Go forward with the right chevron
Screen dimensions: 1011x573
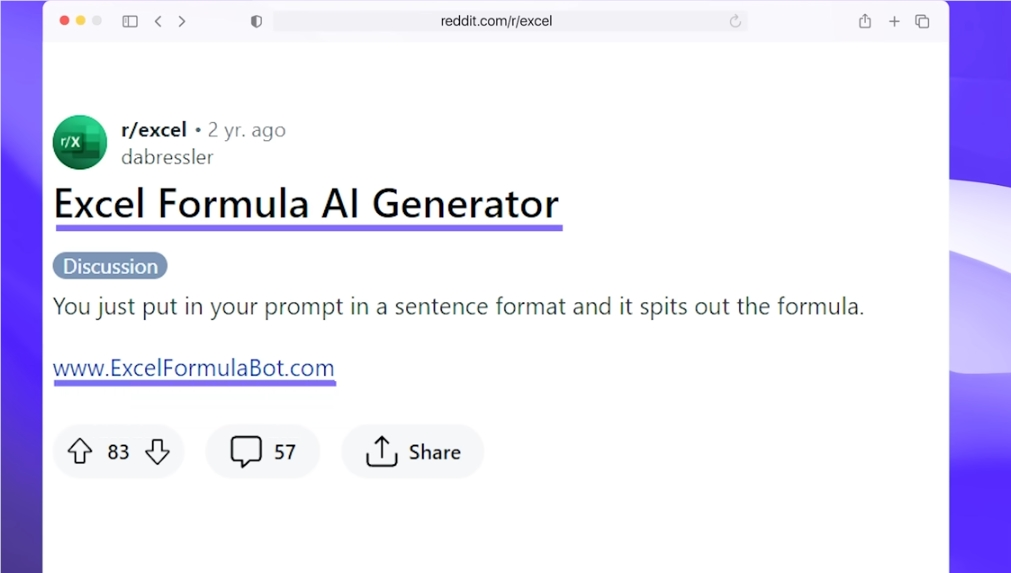point(182,21)
